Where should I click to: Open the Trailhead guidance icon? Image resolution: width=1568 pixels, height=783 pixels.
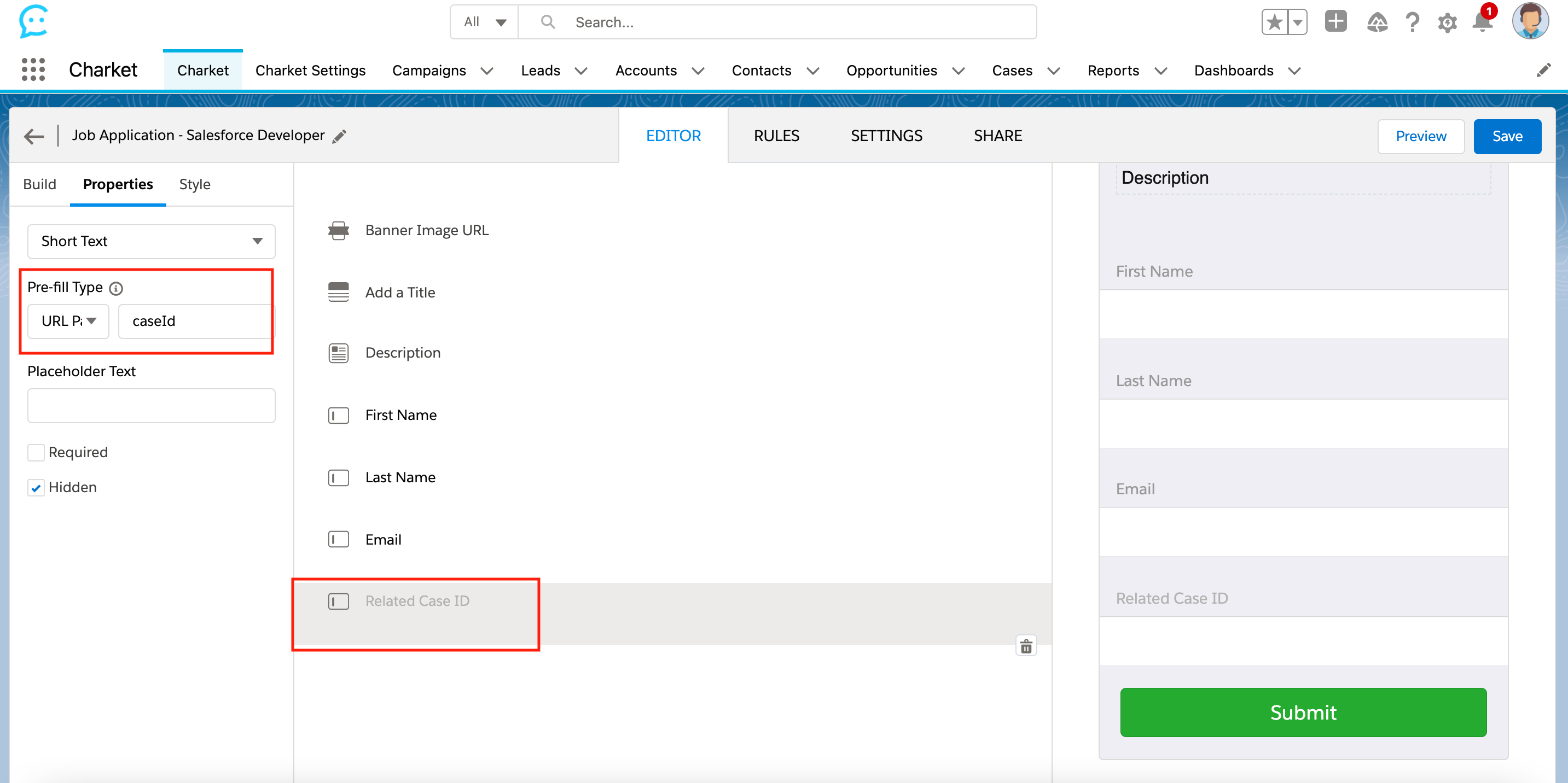[x=1377, y=22]
